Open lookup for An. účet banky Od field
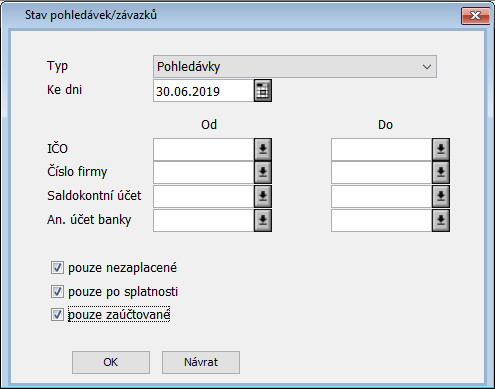495x389 pixels. (263, 220)
